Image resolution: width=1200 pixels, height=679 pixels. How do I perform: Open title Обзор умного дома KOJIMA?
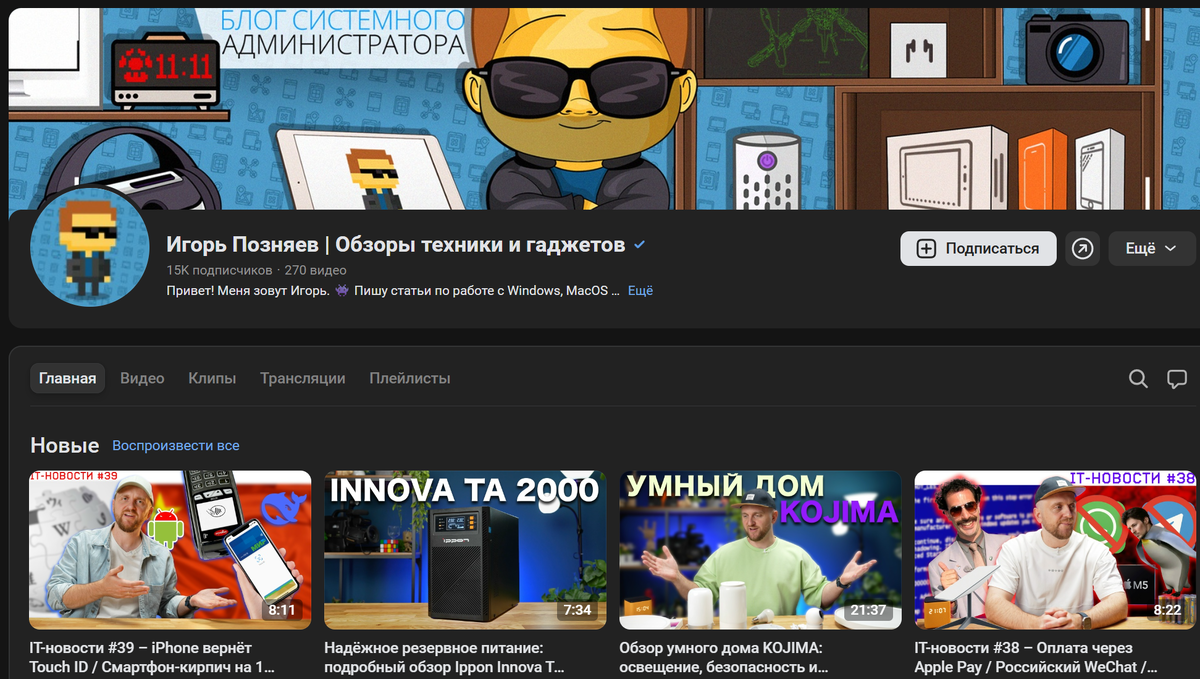(x=725, y=657)
